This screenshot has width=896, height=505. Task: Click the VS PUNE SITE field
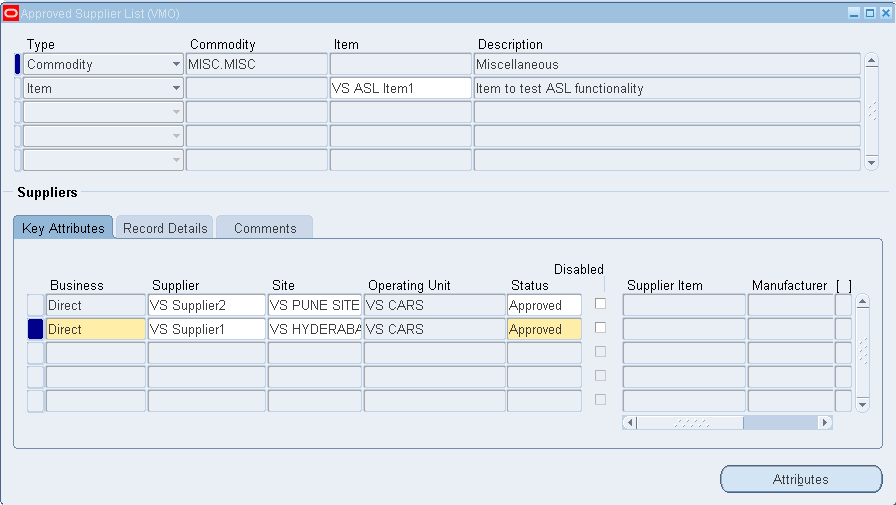315,306
